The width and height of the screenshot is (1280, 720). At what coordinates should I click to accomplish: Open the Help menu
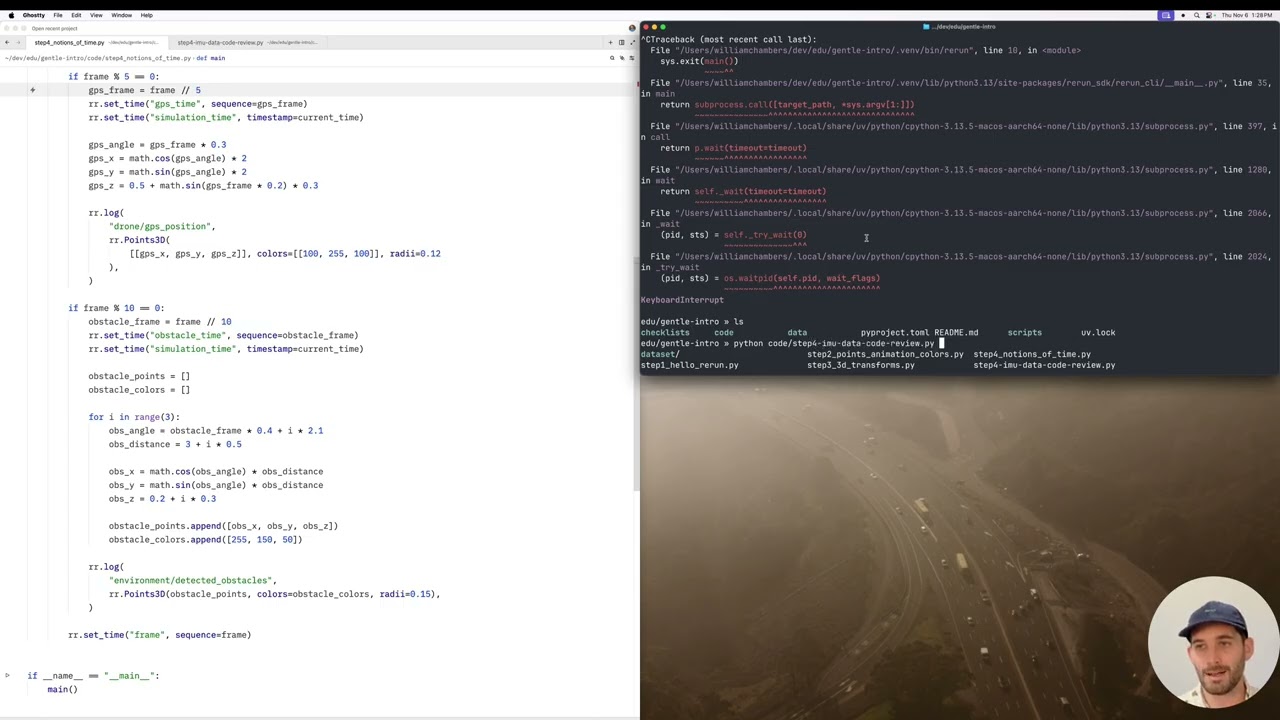[146, 15]
